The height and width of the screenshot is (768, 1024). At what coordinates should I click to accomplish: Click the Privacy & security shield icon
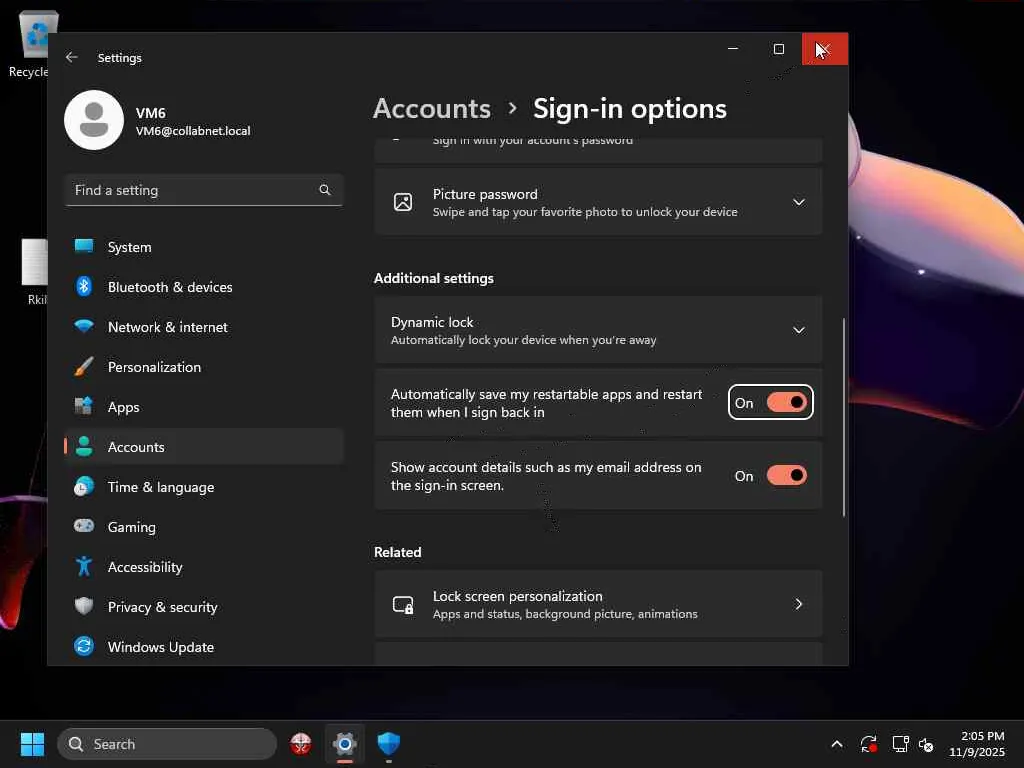84,606
